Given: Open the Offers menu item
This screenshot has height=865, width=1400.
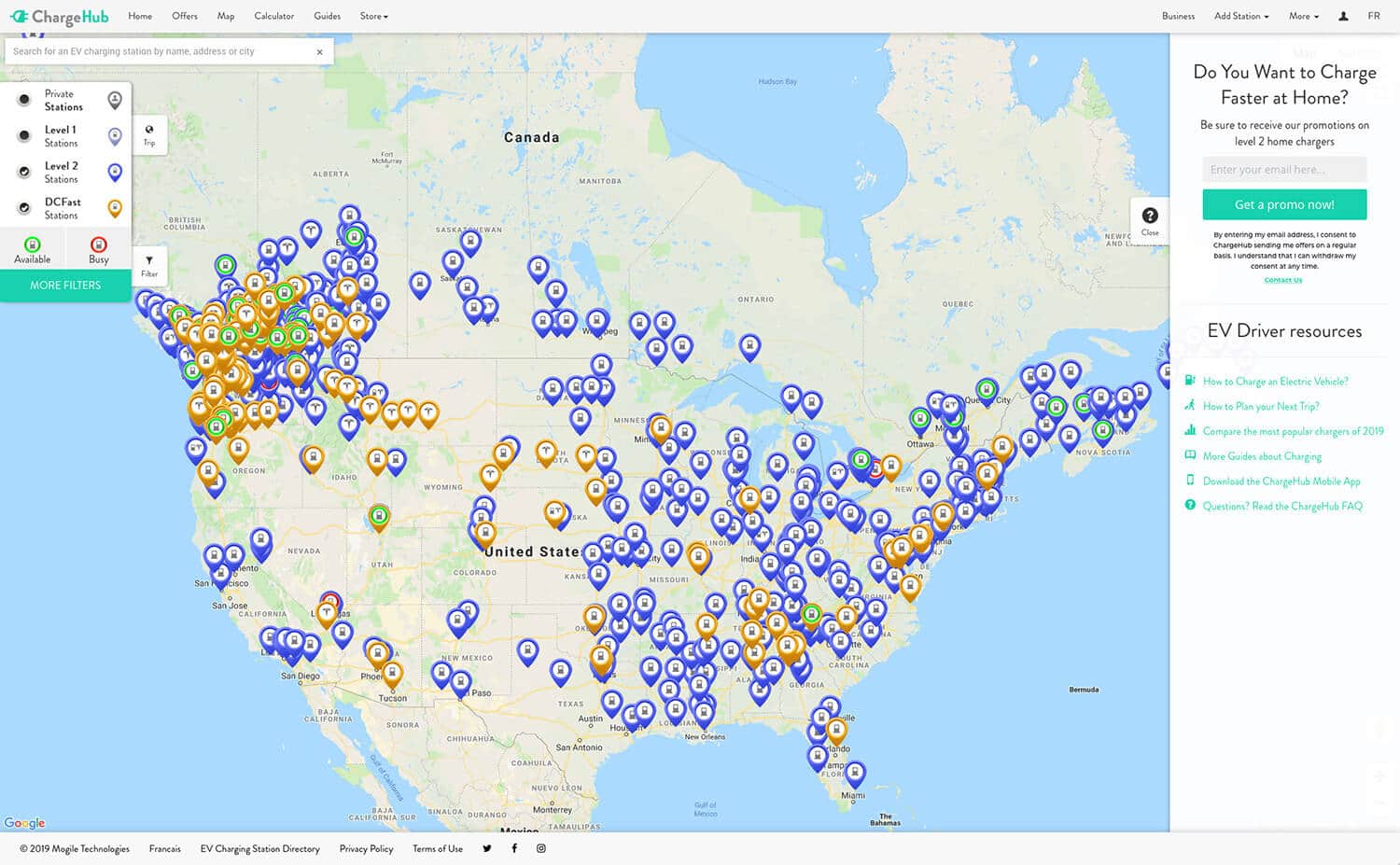Looking at the screenshot, I should (x=185, y=16).
